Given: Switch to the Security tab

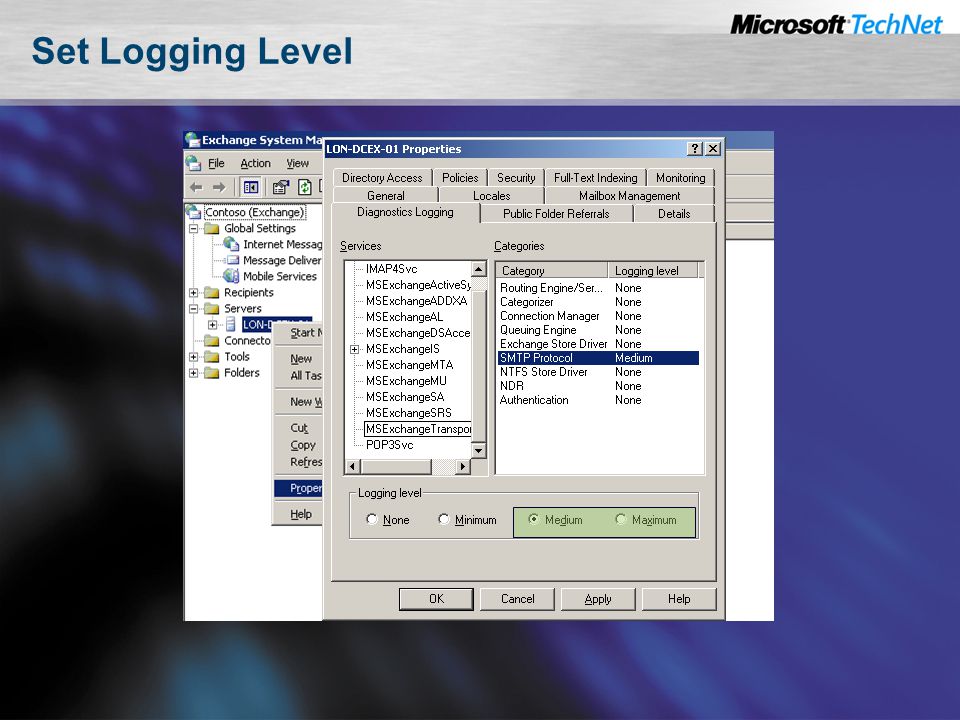Looking at the screenshot, I should [x=516, y=178].
